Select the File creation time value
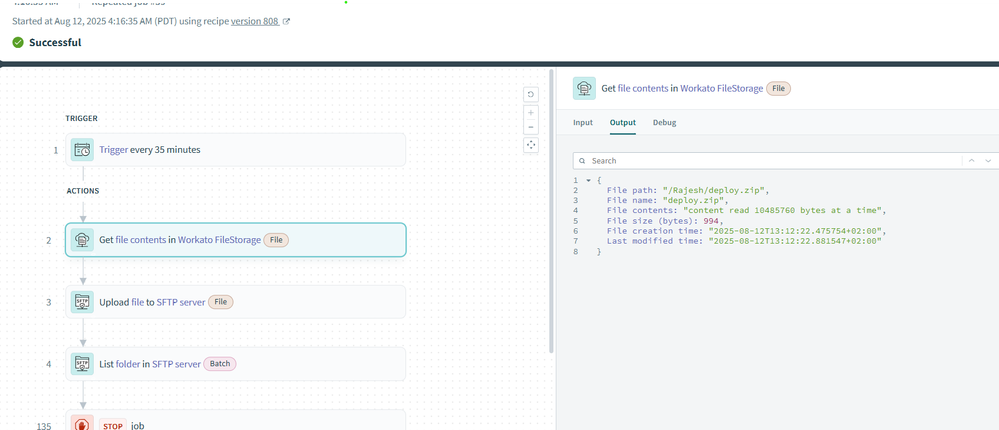 797,231
